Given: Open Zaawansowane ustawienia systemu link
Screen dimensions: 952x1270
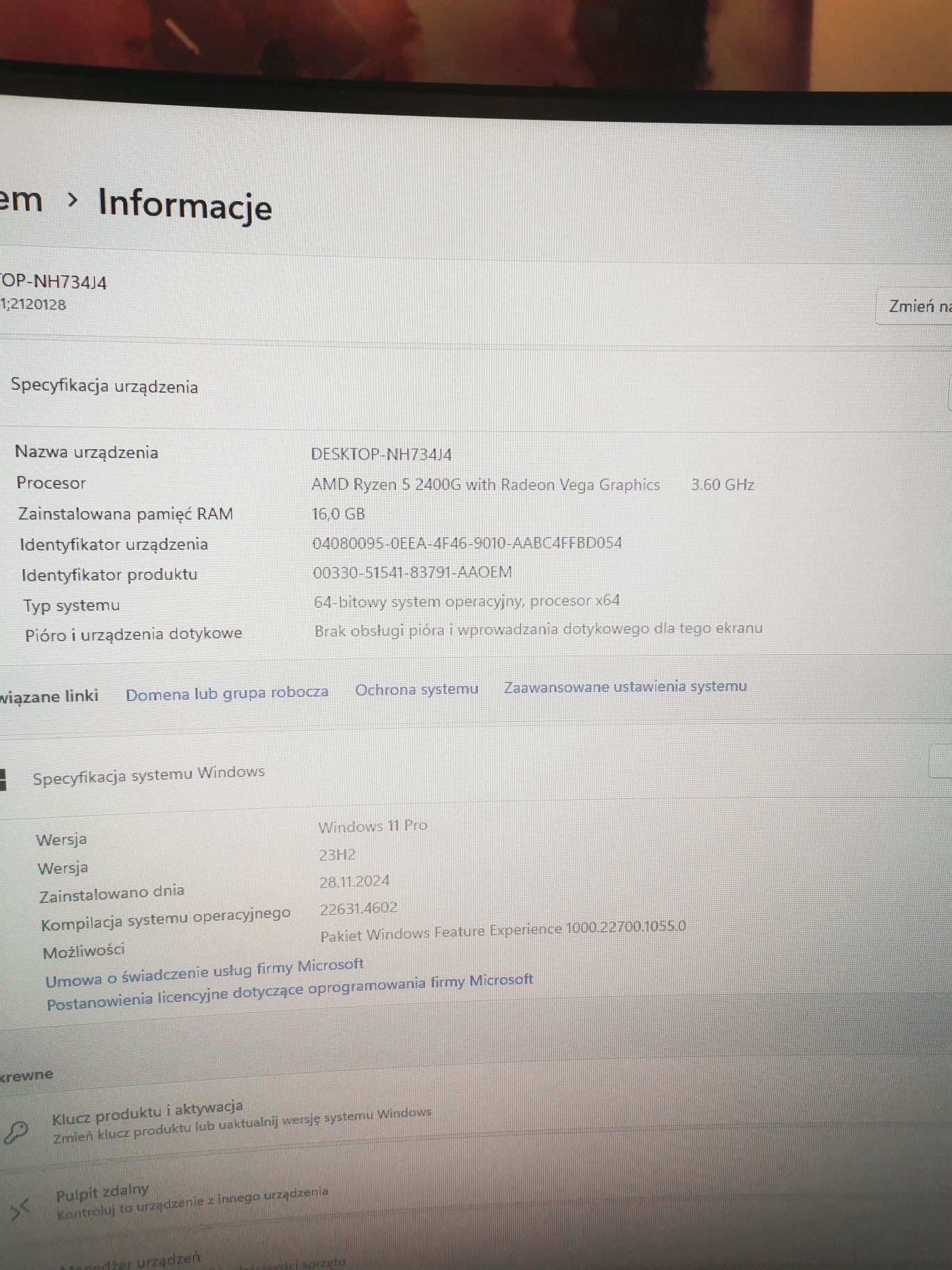Looking at the screenshot, I should (625, 687).
